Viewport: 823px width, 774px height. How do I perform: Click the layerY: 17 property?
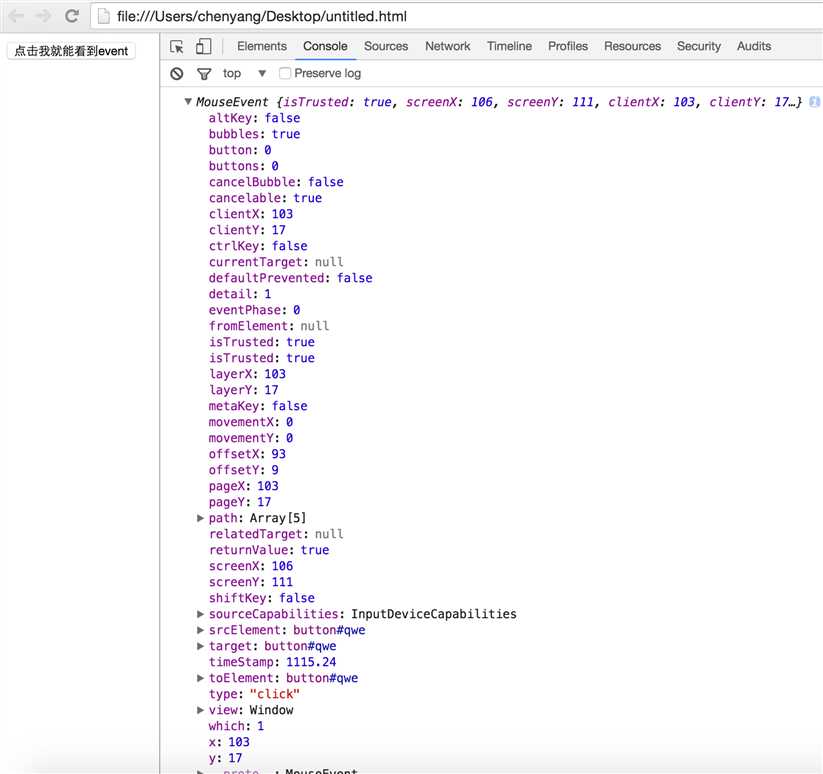coord(244,390)
